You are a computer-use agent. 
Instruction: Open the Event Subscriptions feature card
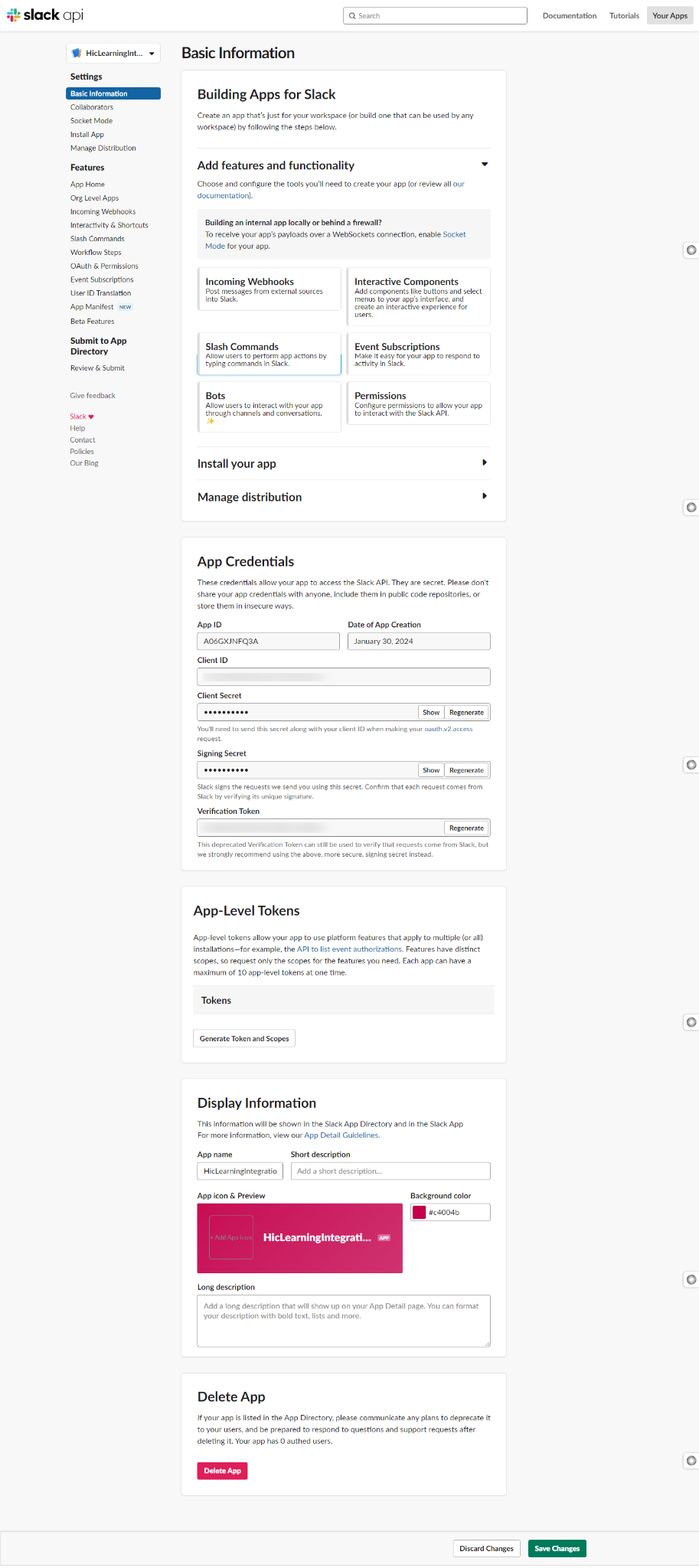pyautogui.click(x=418, y=354)
